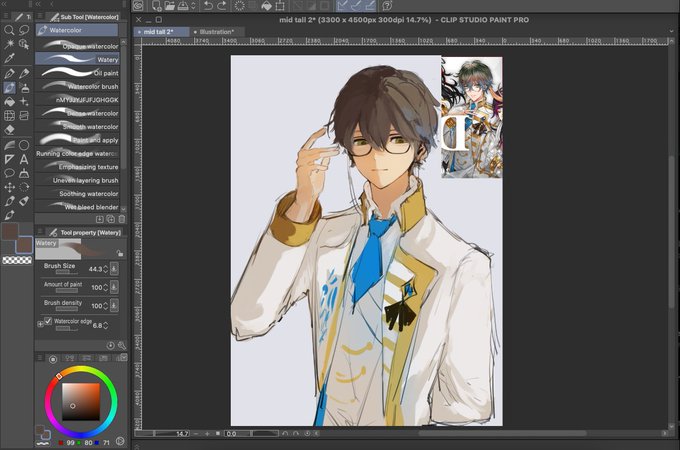Select the Uneven layering brush
Viewport: 680px width, 450px height.
pos(77,180)
